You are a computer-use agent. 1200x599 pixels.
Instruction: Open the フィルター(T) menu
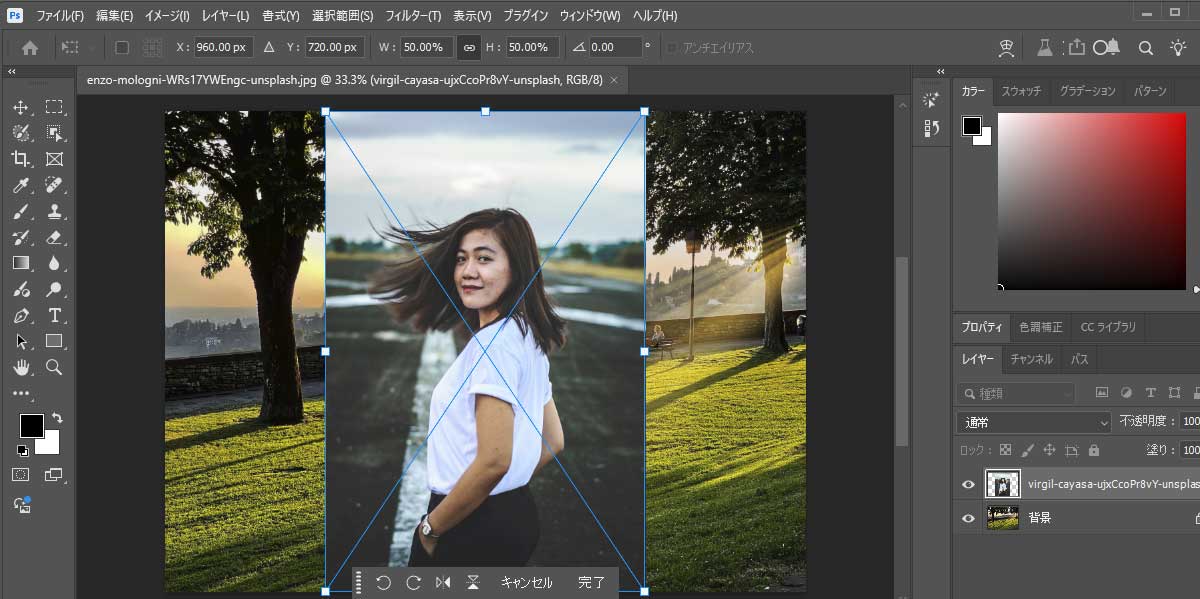point(413,16)
